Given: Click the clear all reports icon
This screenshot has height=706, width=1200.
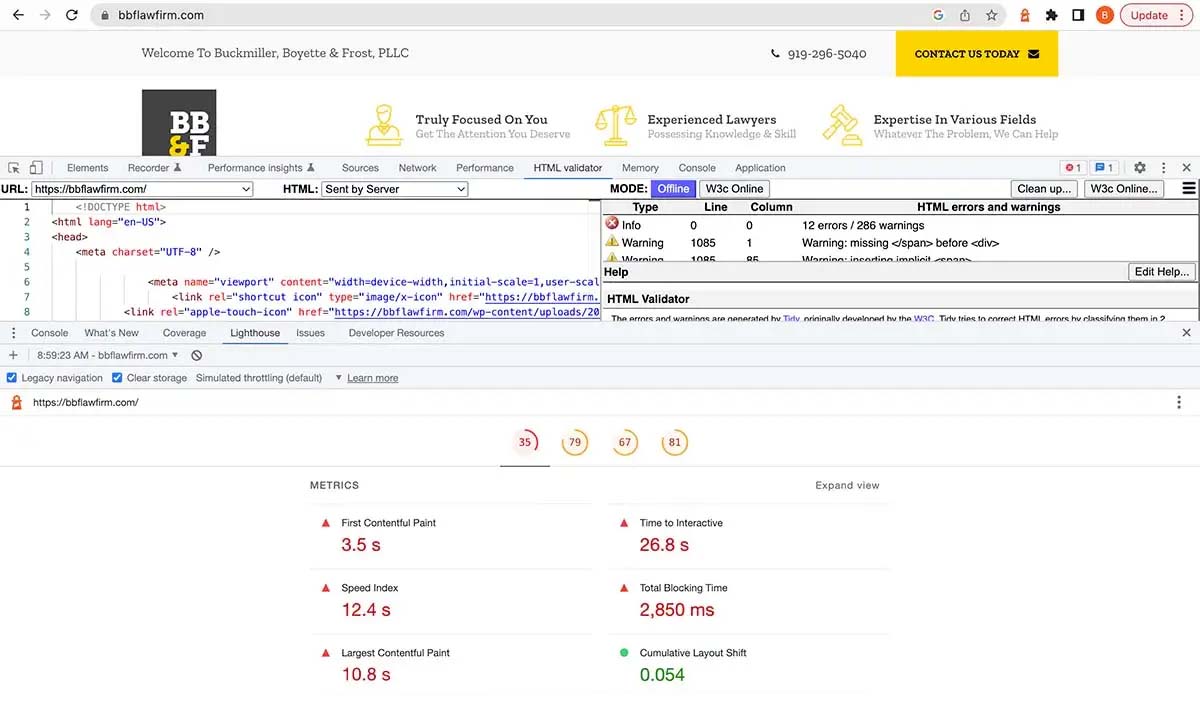Looking at the screenshot, I should (197, 355).
